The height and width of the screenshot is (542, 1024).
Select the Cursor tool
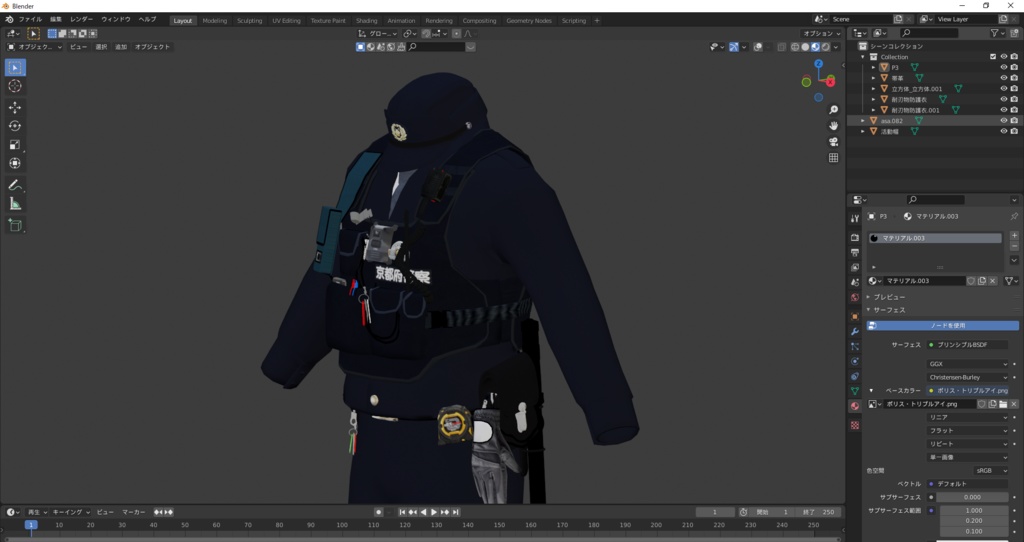[x=15, y=86]
